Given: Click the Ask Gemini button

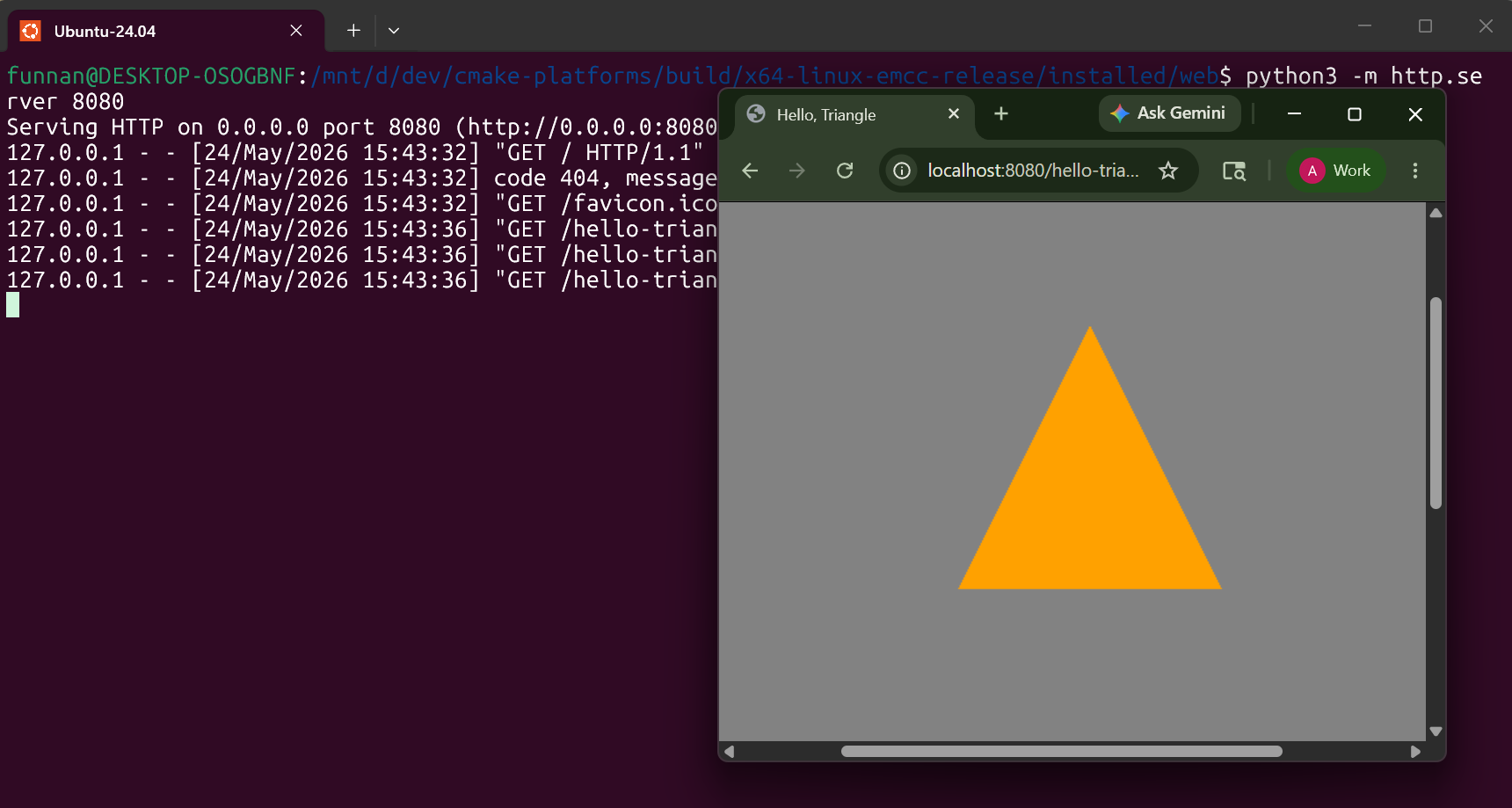Looking at the screenshot, I should coord(1169,113).
